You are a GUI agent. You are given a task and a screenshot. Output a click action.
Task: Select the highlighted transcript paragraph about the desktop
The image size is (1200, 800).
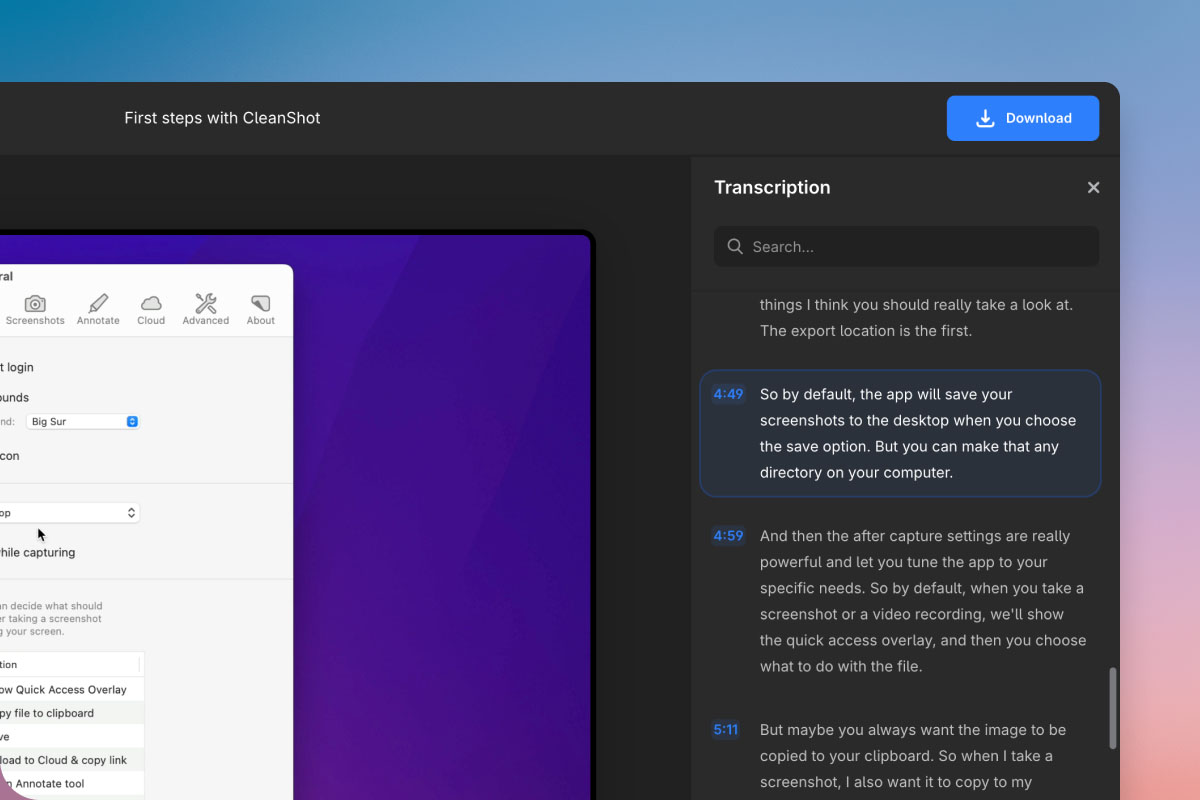click(x=917, y=433)
